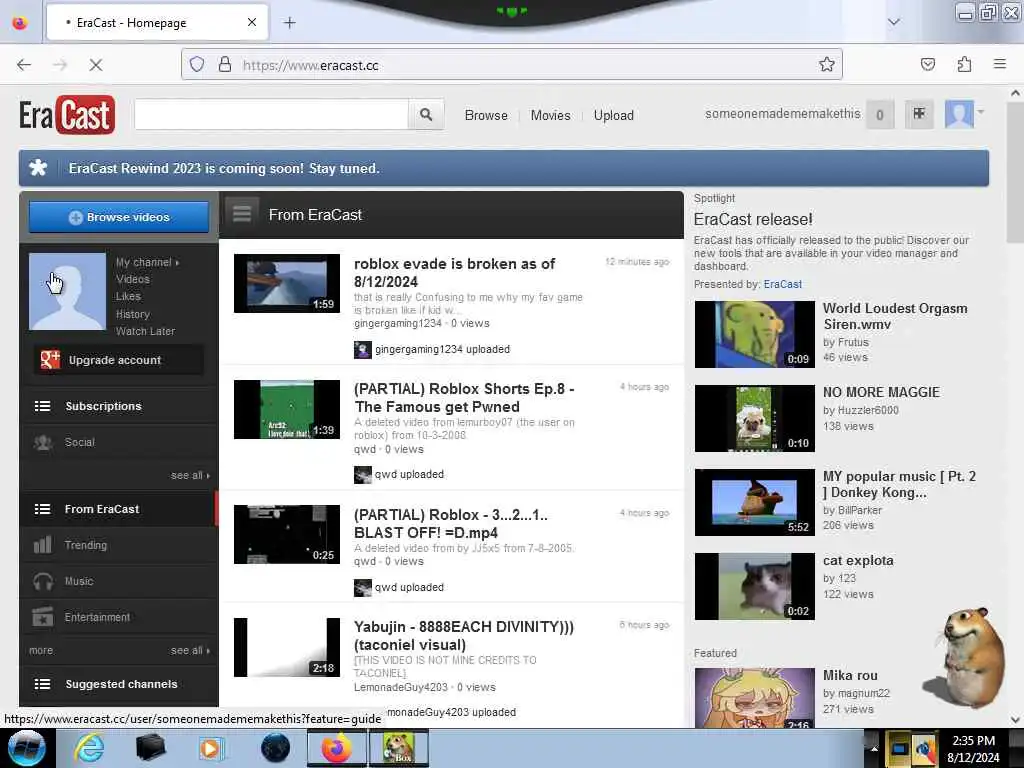1024x768 pixels.
Task: Select the Music guide item
Action: (119, 581)
